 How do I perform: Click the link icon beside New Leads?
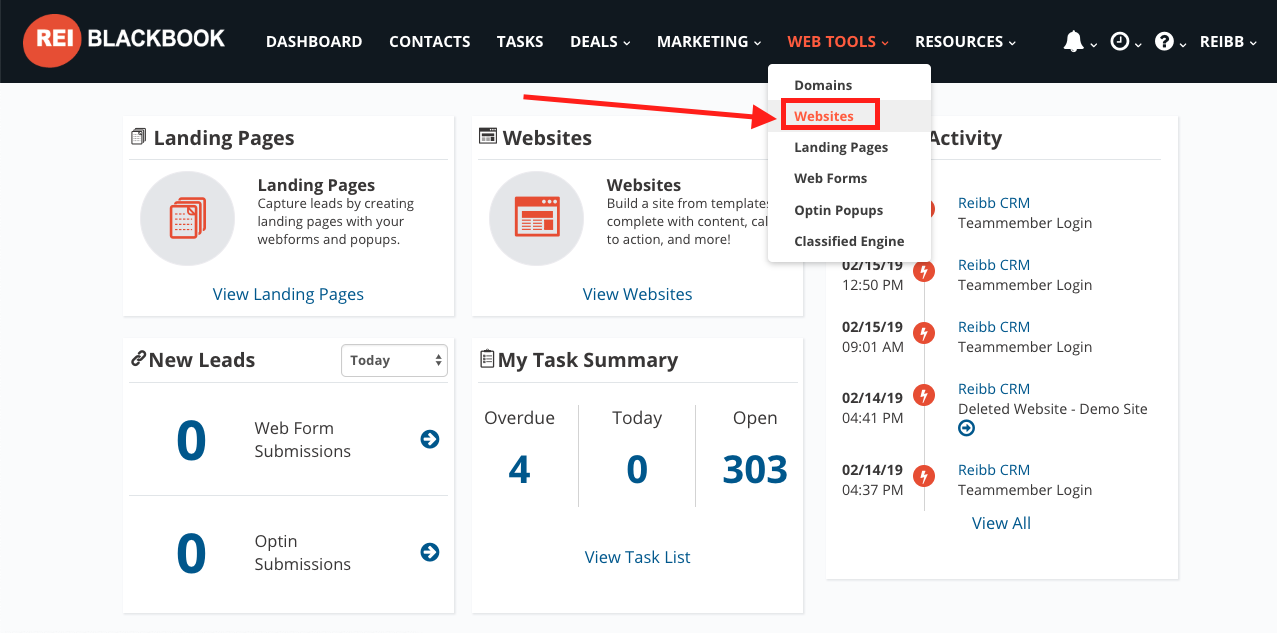click(139, 359)
